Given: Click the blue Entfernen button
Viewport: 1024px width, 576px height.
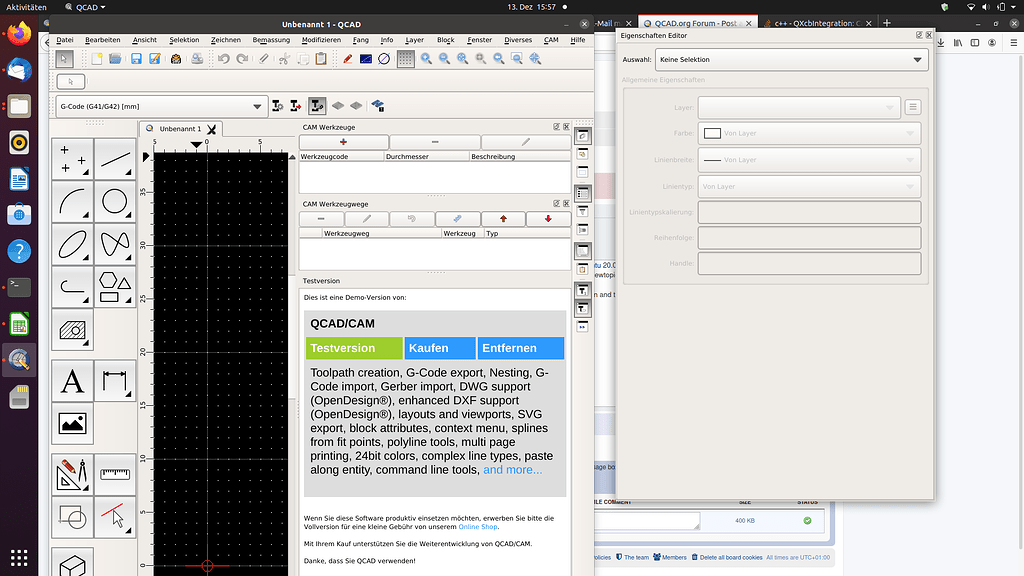Looking at the screenshot, I should click(520, 348).
